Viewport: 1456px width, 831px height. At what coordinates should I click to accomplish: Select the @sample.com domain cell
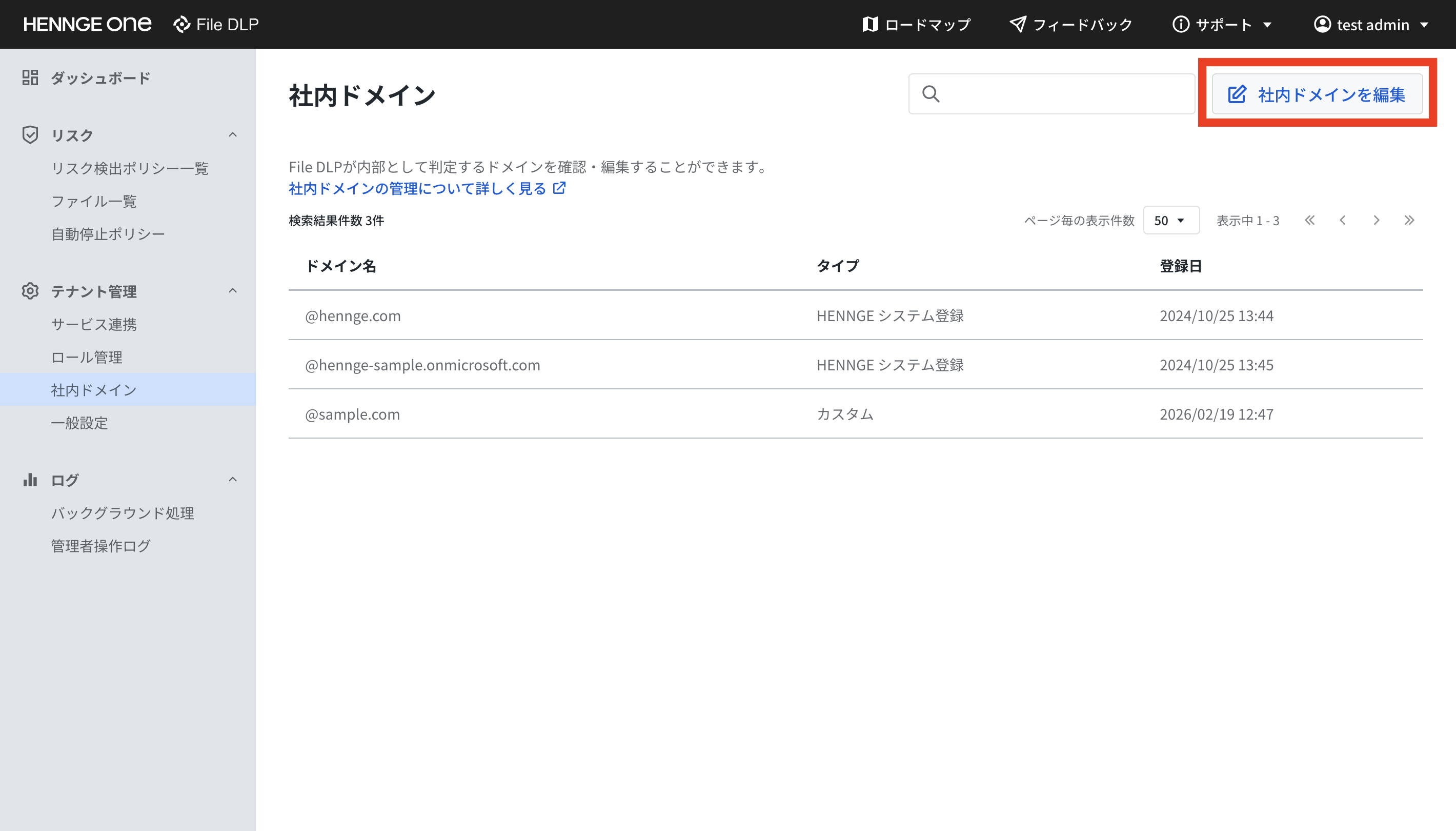pyautogui.click(x=352, y=414)
